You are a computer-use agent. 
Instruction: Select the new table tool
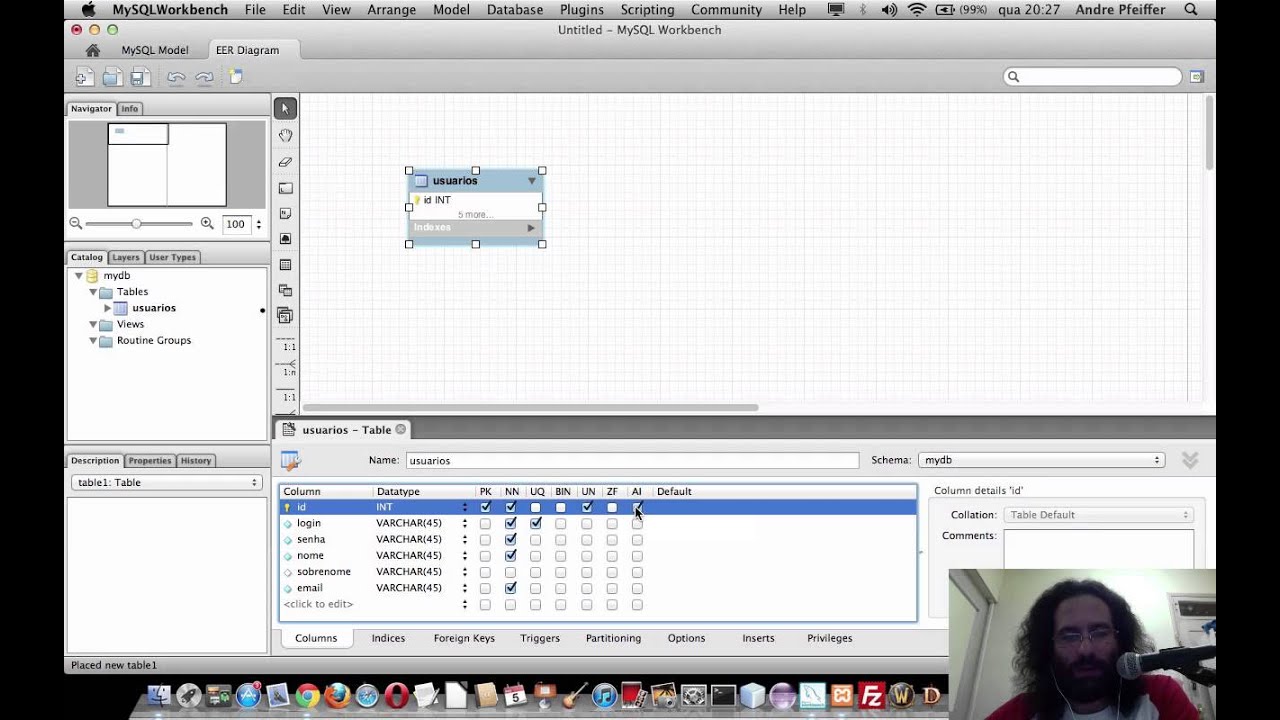click(x=285, y=265)
